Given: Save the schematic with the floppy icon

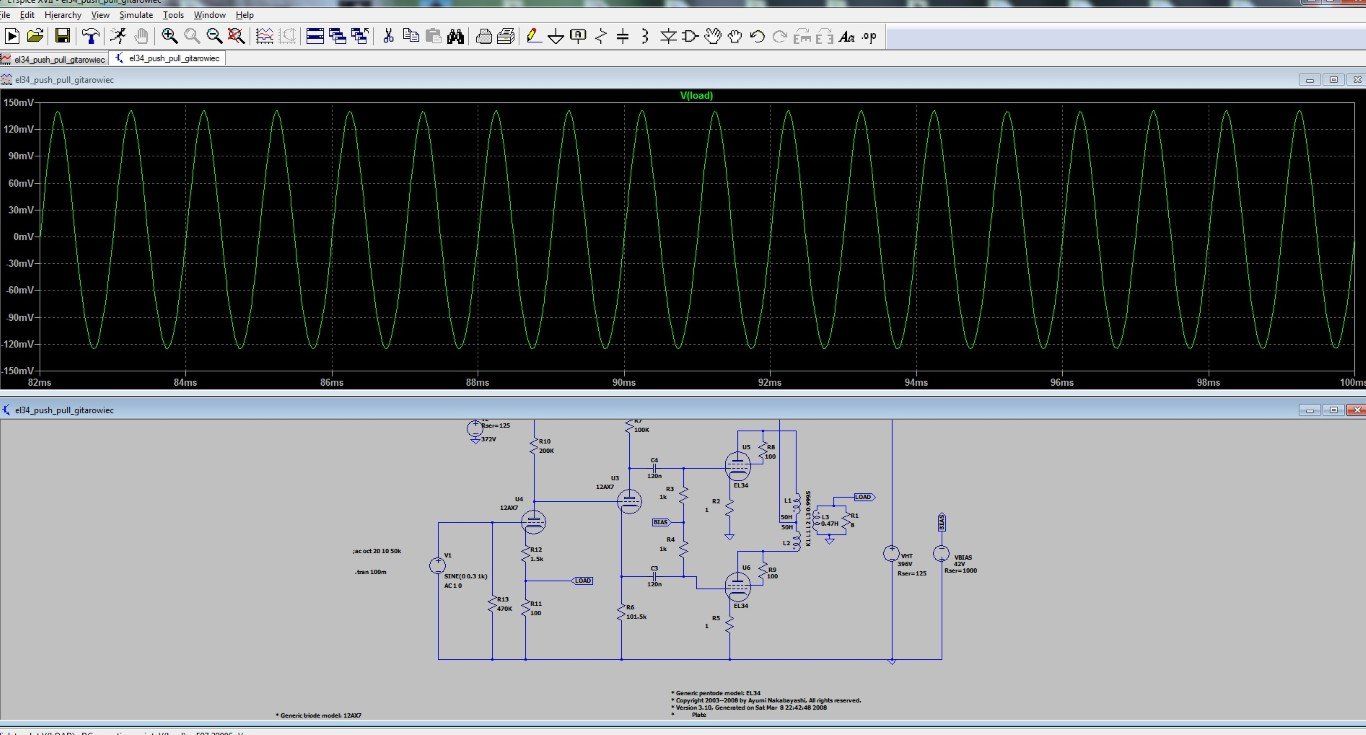Looking at the screenshot, I should 62,36.
